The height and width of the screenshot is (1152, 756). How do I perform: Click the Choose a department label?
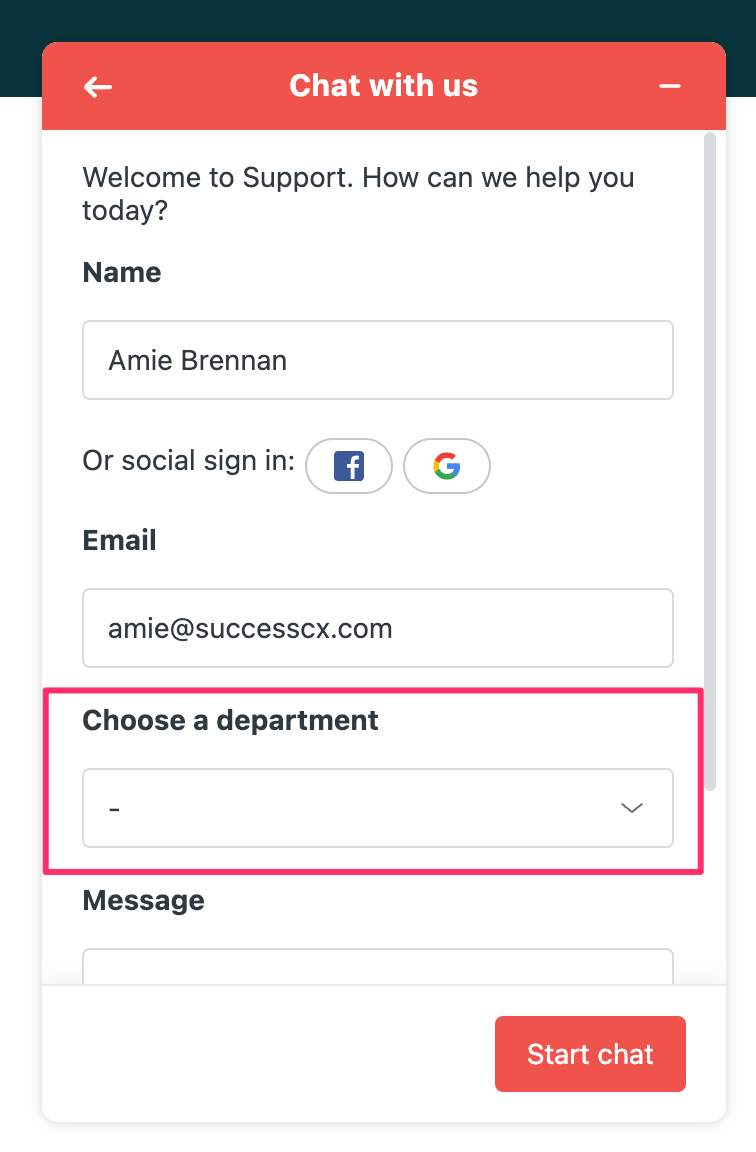(230, 721)
